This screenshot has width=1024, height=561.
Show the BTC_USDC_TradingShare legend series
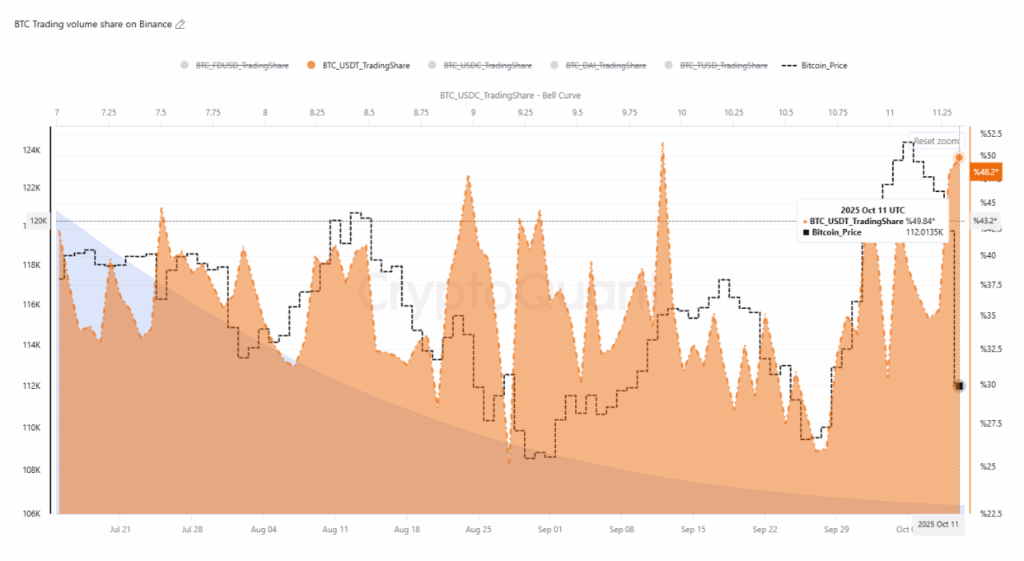pos(488,66)
